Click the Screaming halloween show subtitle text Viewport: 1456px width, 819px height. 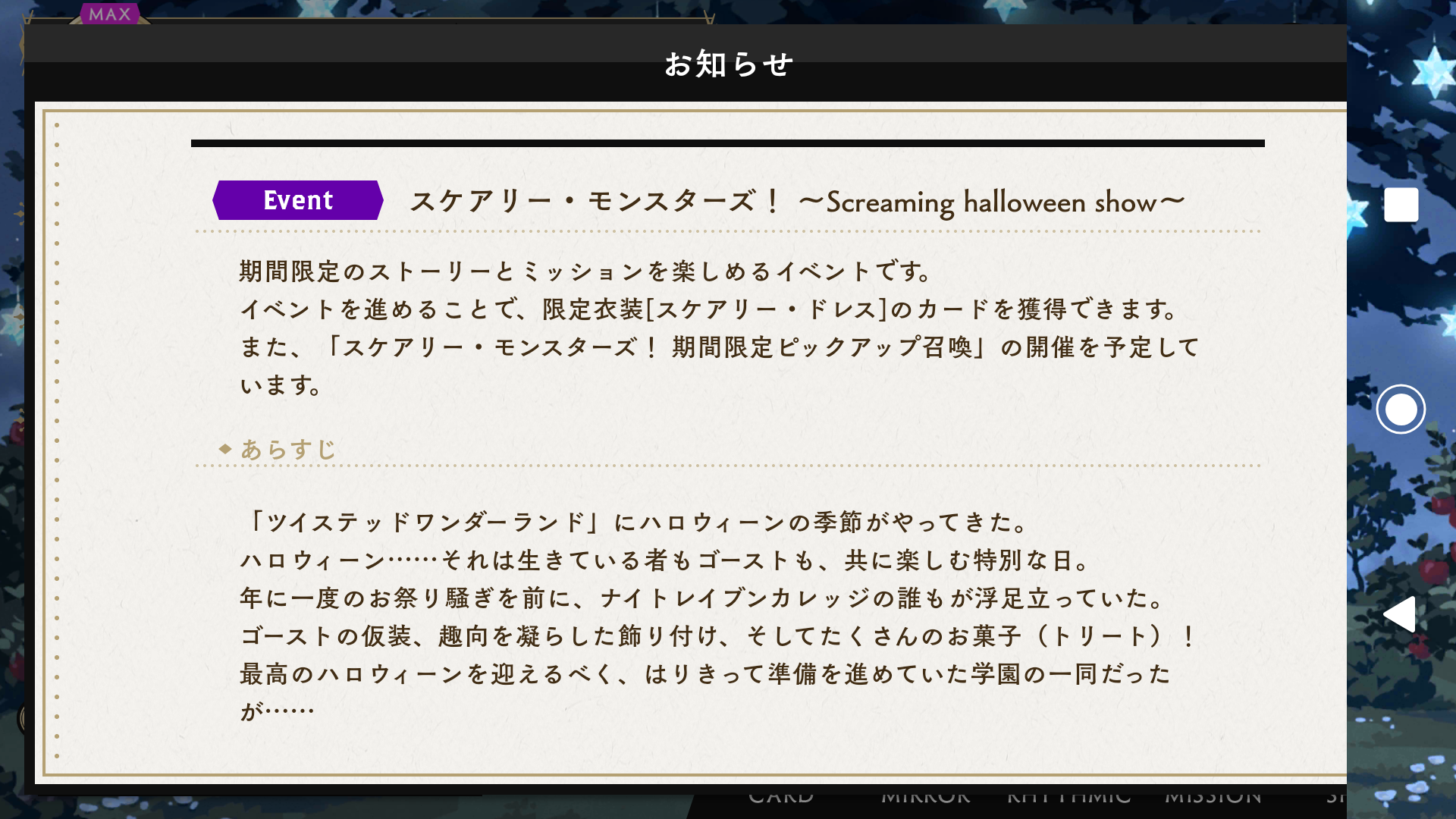click(992, 202)
